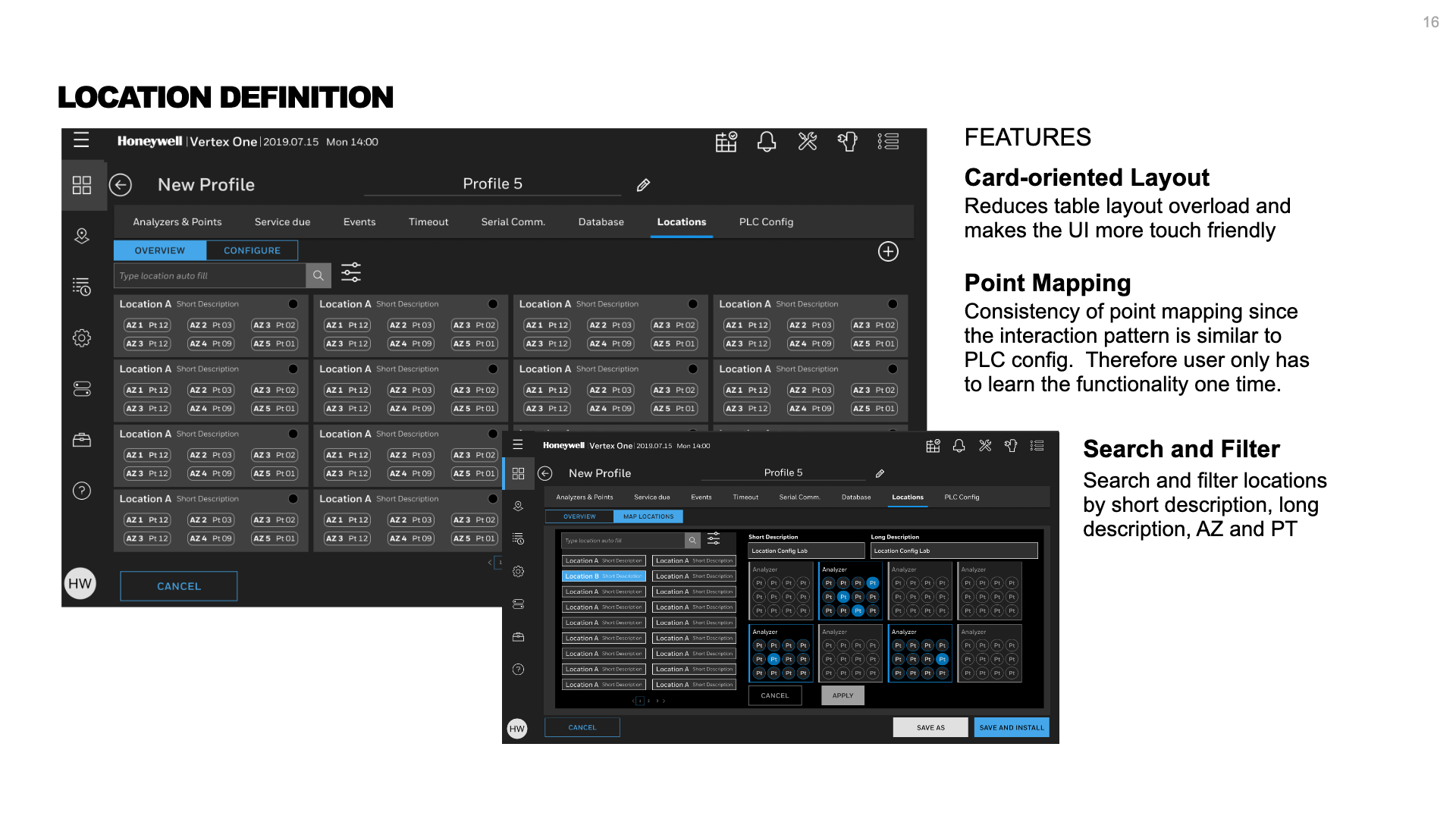This screenshot has width=1456, height=819.
Task: Open the sidebar help question mark icon
Action: 82,491
